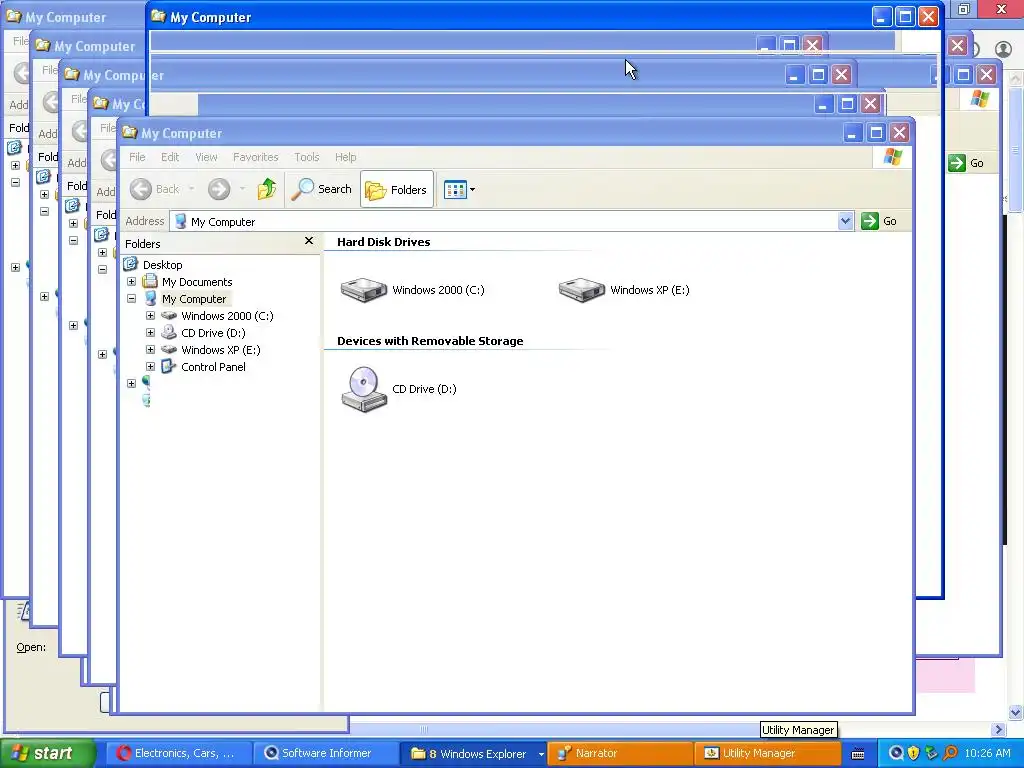Click Go button in background window at right

(x=967, y=163)
